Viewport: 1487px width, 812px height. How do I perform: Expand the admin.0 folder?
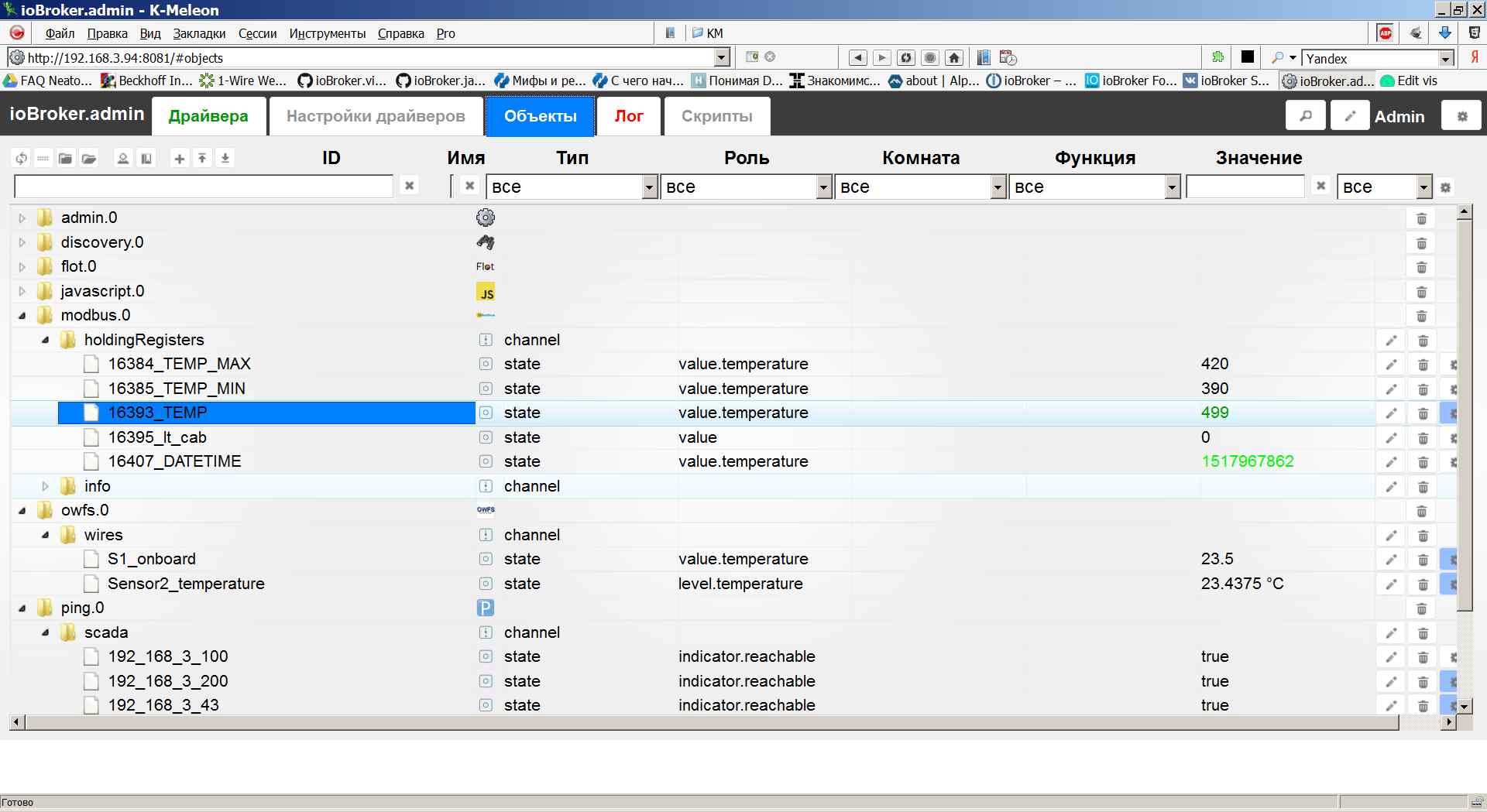[x=22, y=218]
